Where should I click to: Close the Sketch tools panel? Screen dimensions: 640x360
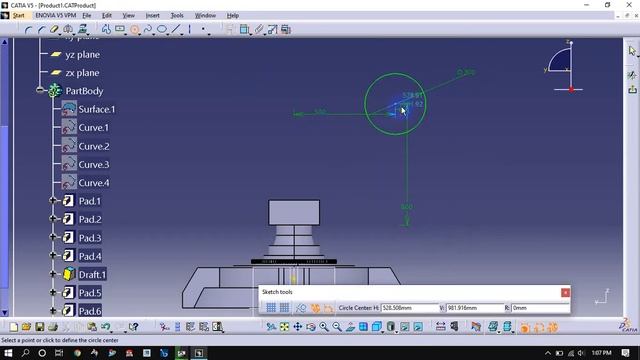(565, 293)
